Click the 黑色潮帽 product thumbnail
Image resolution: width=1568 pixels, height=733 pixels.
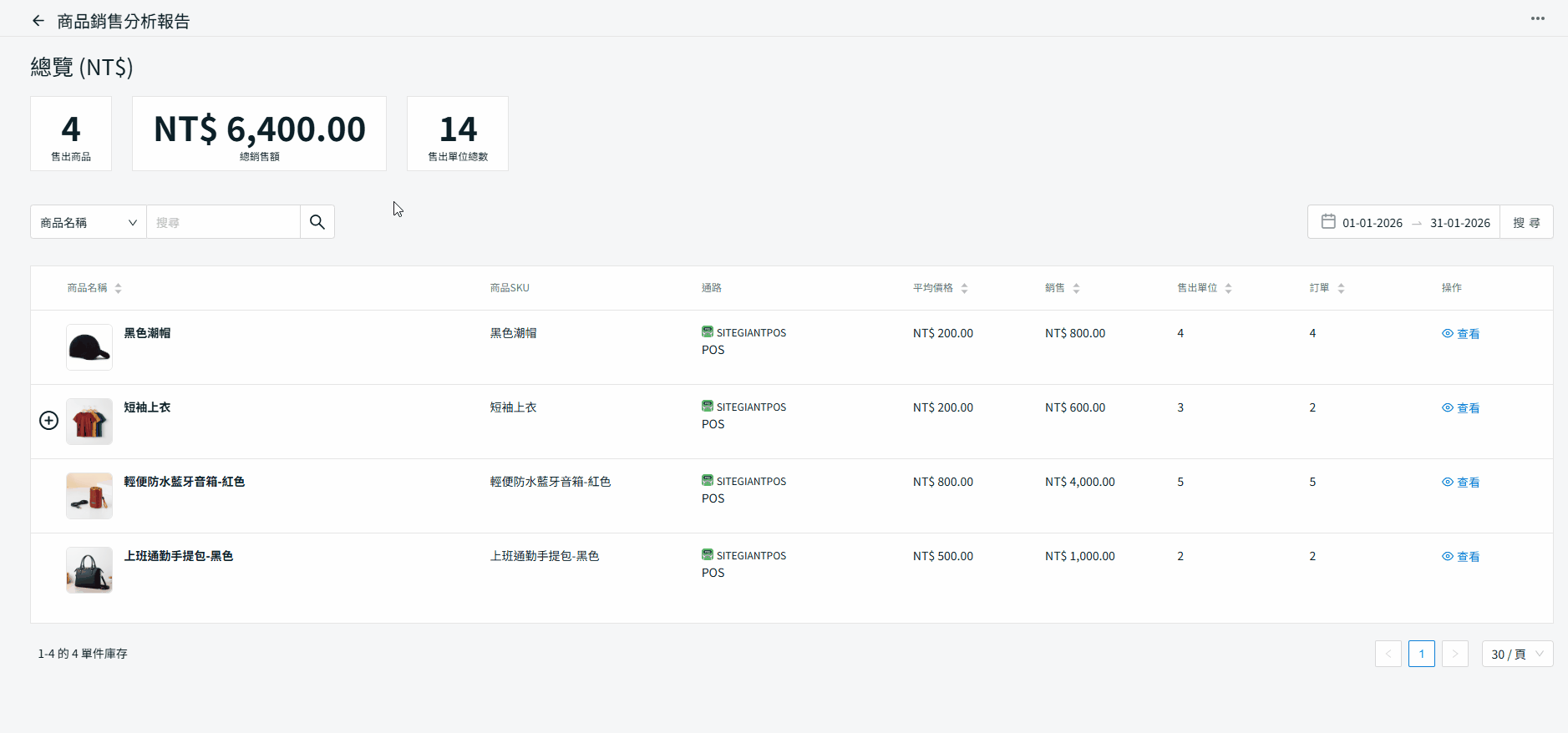tap(89, 347)
